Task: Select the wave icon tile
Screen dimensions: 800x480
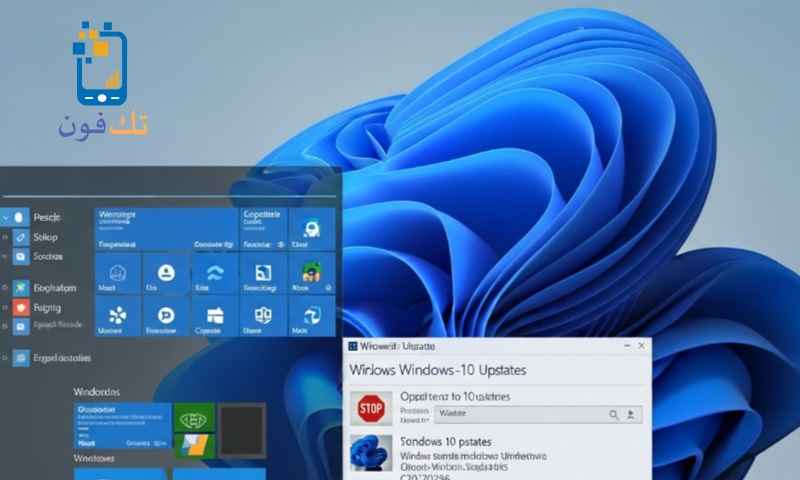Action: [x=214, y=274]
